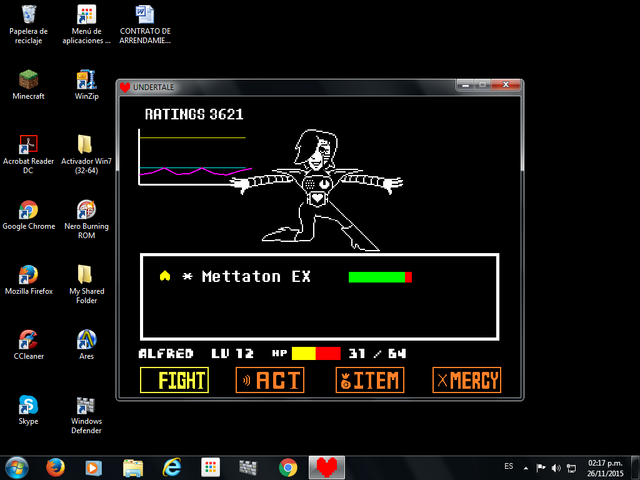Click the ALFRED player name

click(166, 353)
